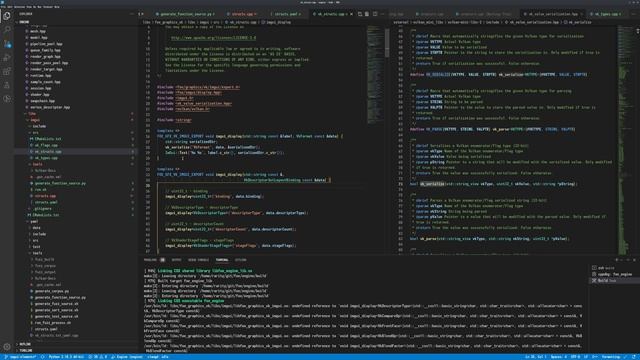Open swapchain.hpp in the file tree
Viewport: 640px width, 360px height.
tap(42, 101)
